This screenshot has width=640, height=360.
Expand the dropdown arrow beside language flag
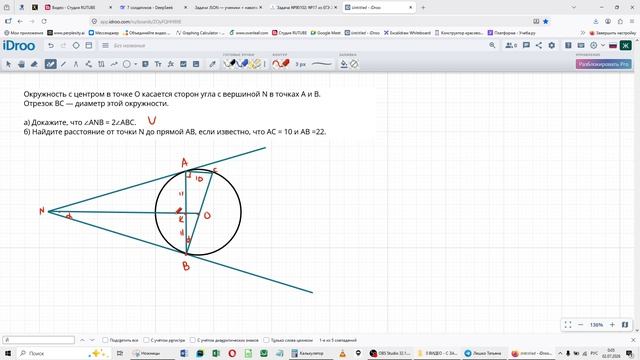(x=603, y=45)
